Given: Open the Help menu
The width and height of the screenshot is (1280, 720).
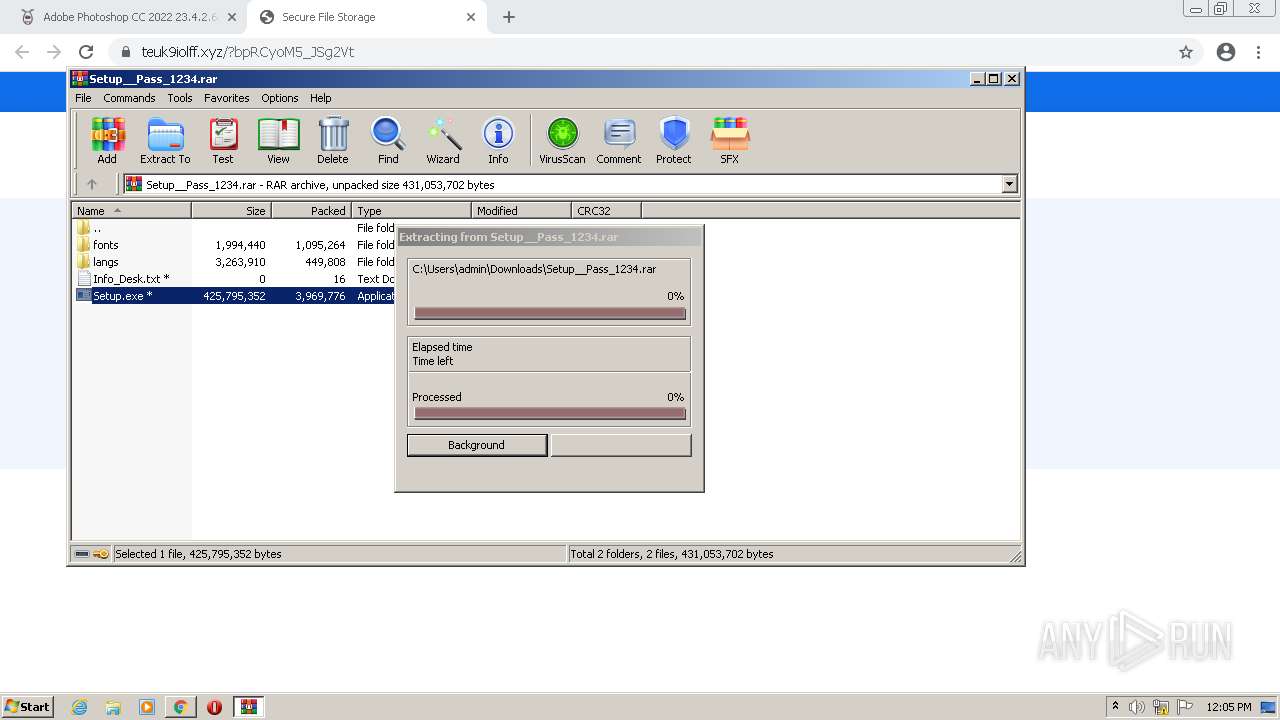Looking at the screenshot, I should (x=320, y=98).
